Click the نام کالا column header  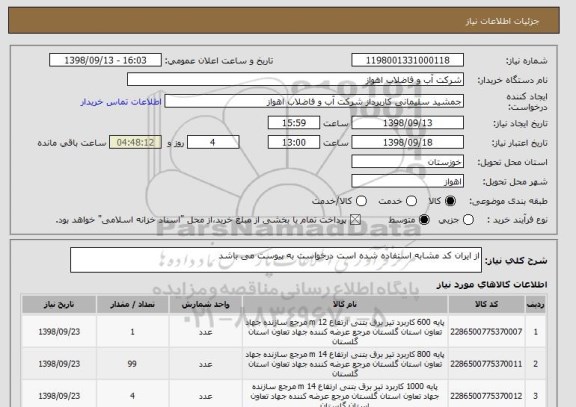(345, 305)
